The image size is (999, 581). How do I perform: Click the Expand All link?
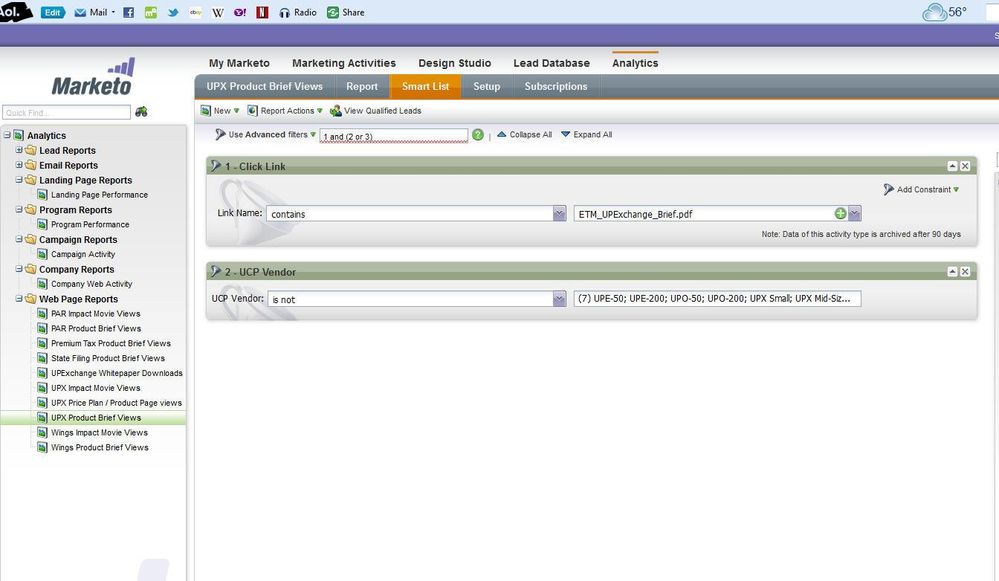(586, 134)
